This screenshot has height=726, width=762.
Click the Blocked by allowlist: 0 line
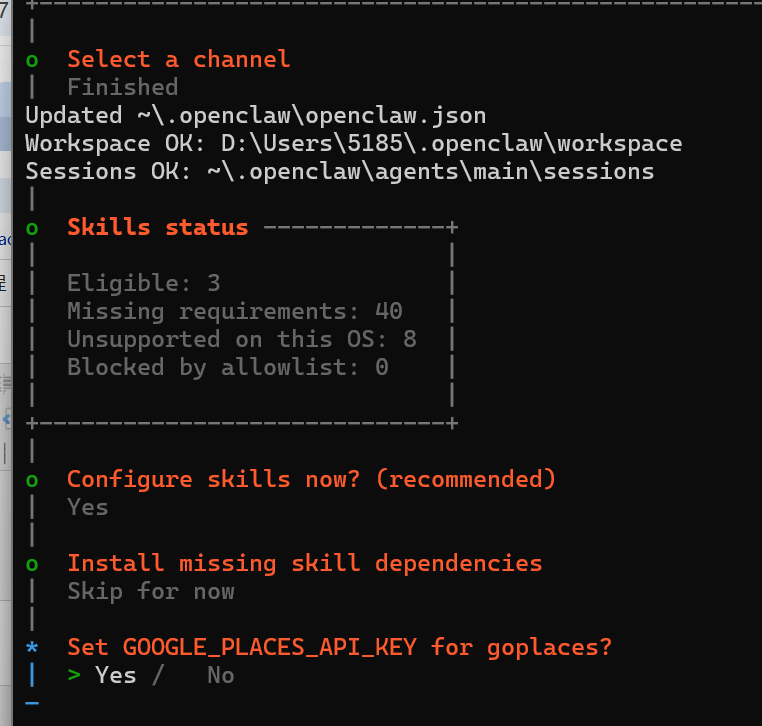228,368
